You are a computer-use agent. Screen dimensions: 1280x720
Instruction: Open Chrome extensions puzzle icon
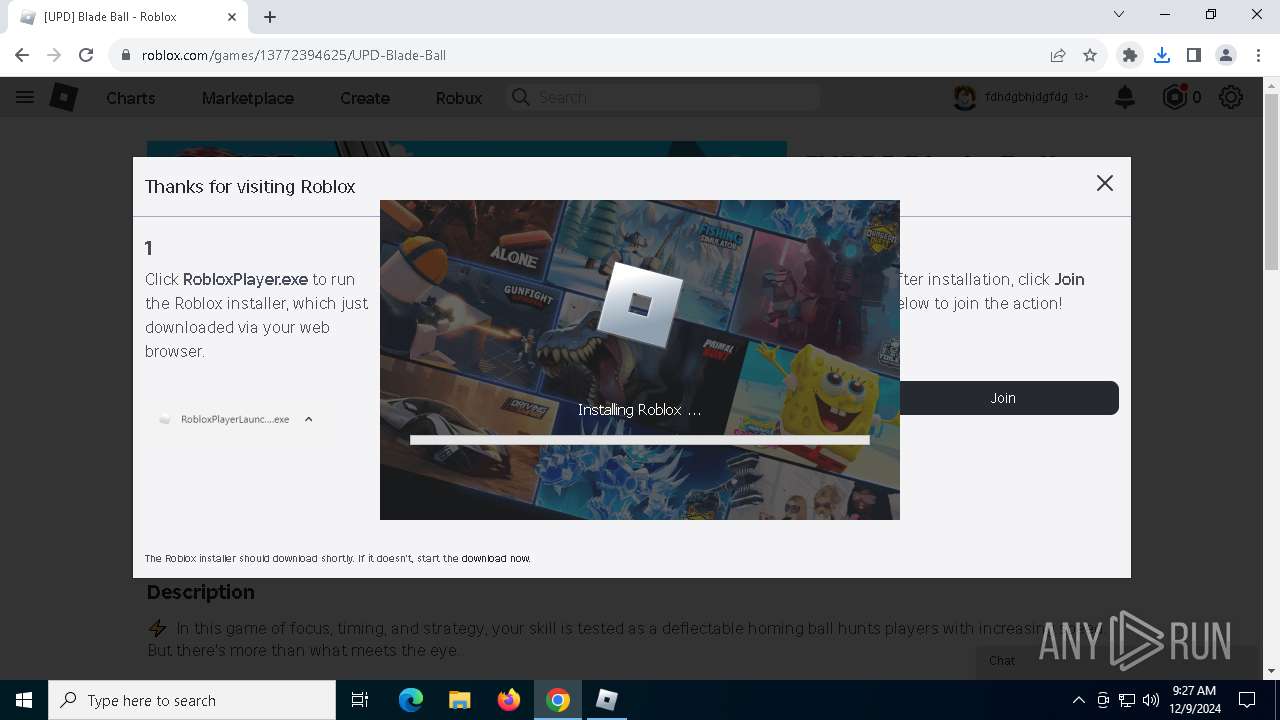(1130, 55)
